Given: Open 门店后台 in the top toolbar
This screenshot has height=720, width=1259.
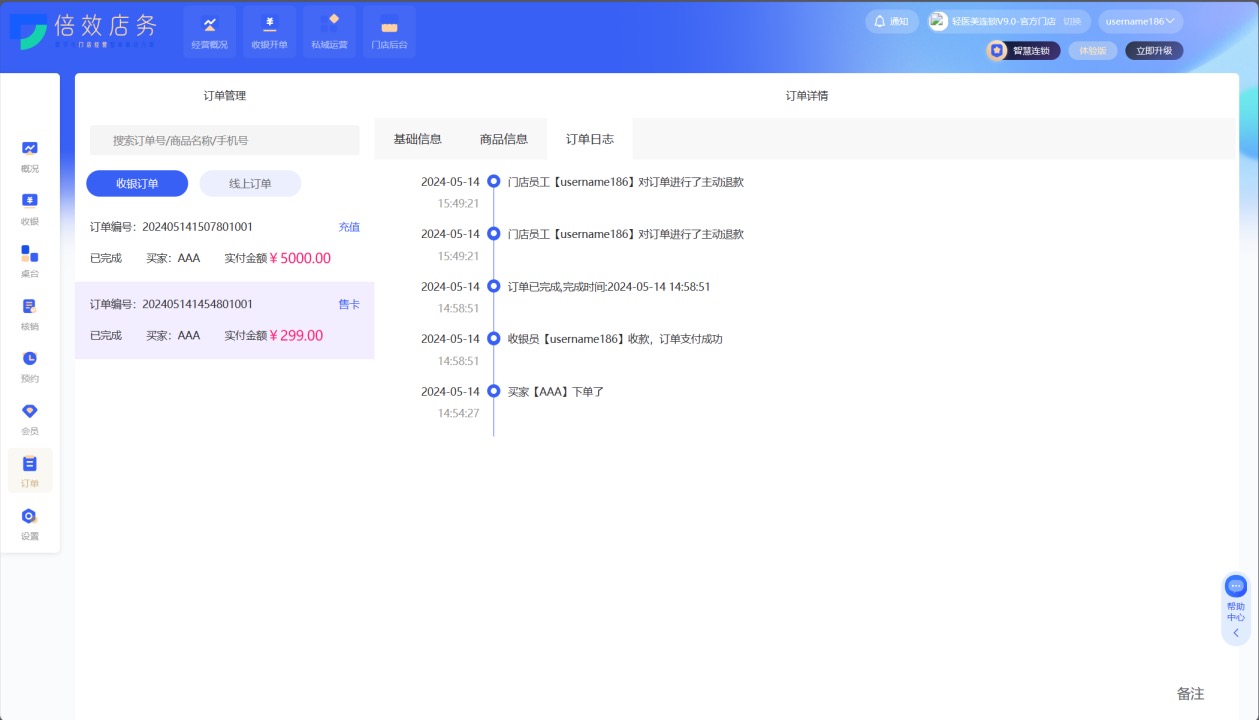Looking at the screenshot, I should [x=389, y=31].
